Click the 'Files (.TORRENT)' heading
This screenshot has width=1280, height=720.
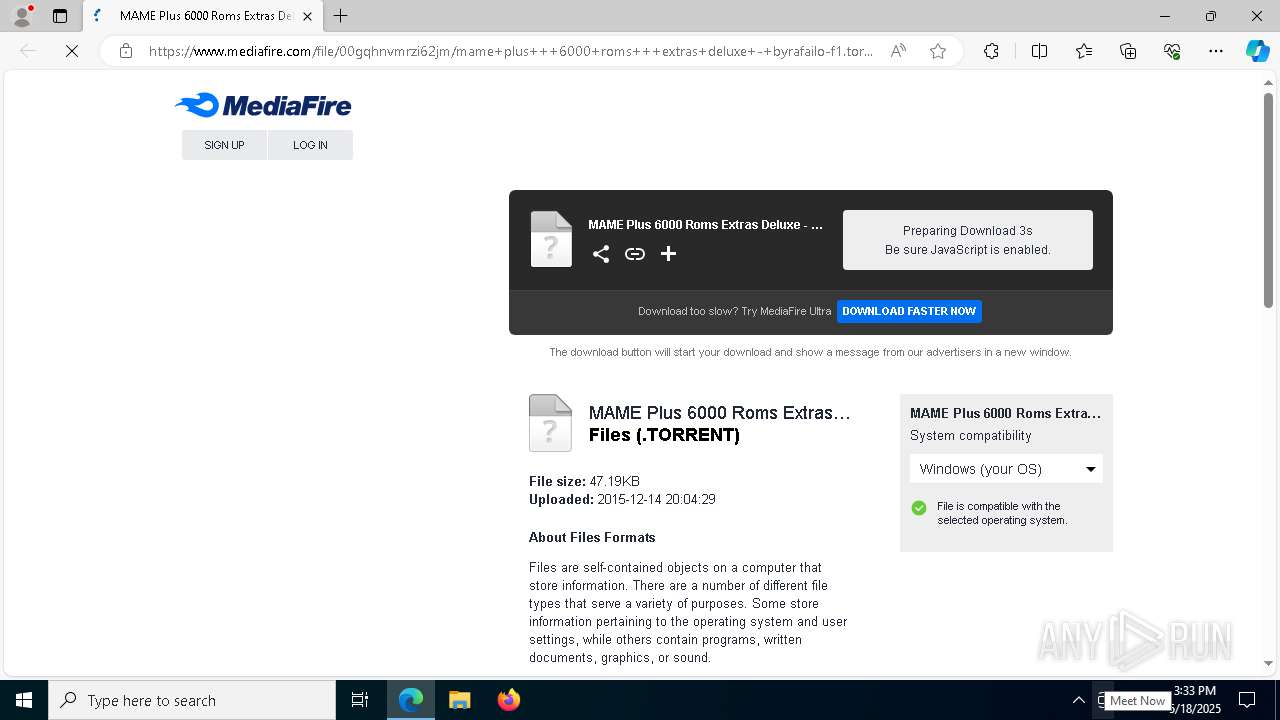664,435
